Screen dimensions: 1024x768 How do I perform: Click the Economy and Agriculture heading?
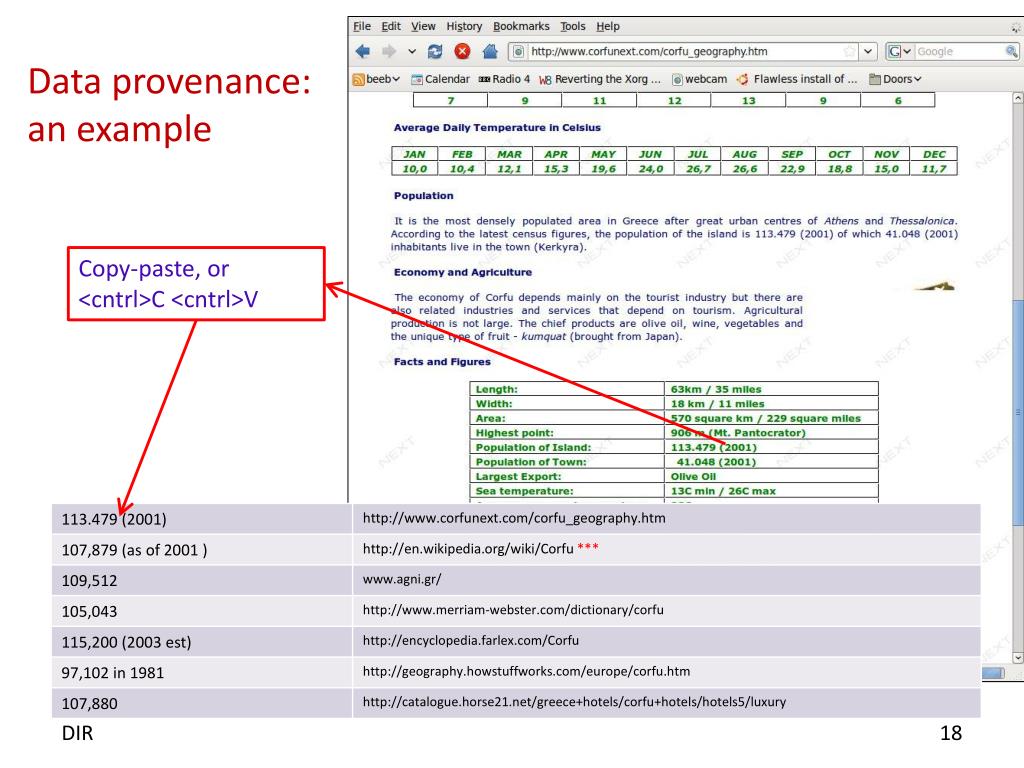pos(462,272)
